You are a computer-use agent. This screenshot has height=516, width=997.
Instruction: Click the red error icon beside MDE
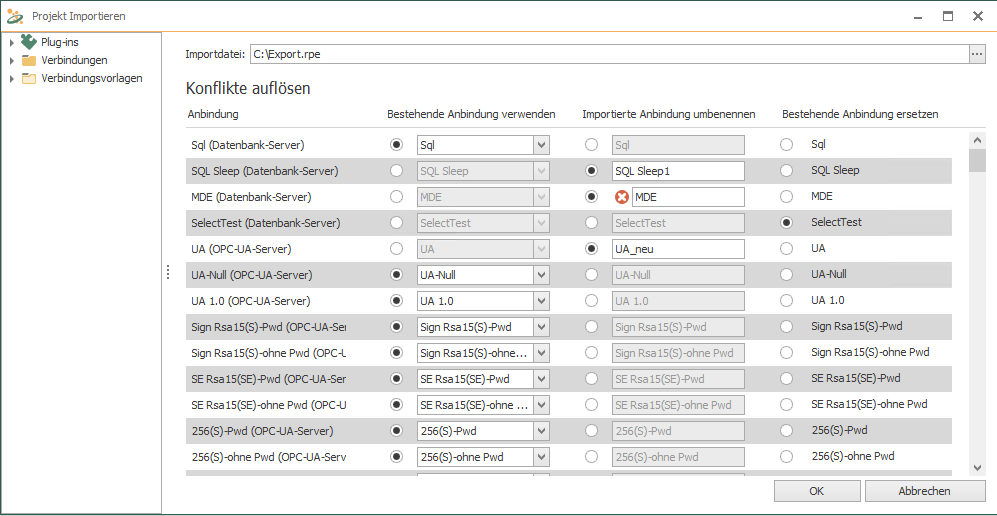click(621, 197)
